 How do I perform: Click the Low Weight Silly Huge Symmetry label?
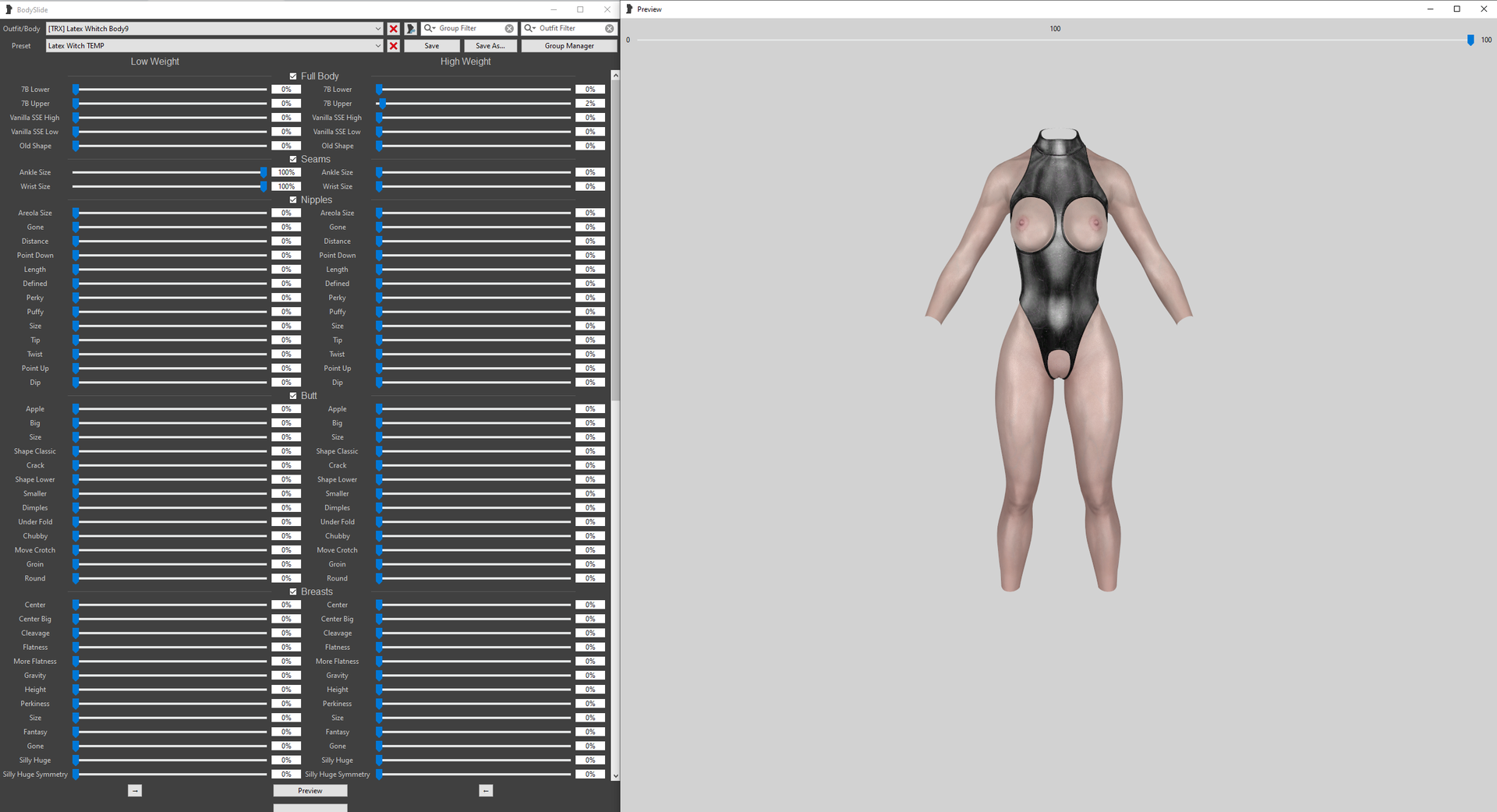click(x=35, y=775)
